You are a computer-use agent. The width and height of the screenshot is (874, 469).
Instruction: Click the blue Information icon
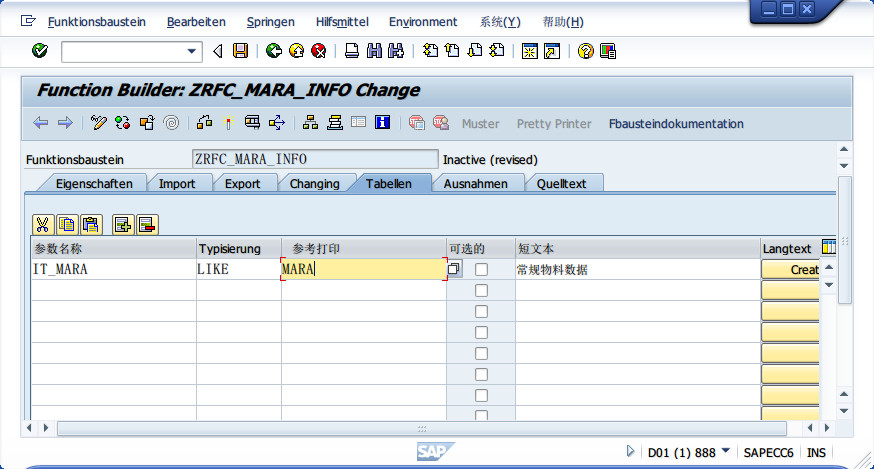pyautogui.click(x=382, y=122)
